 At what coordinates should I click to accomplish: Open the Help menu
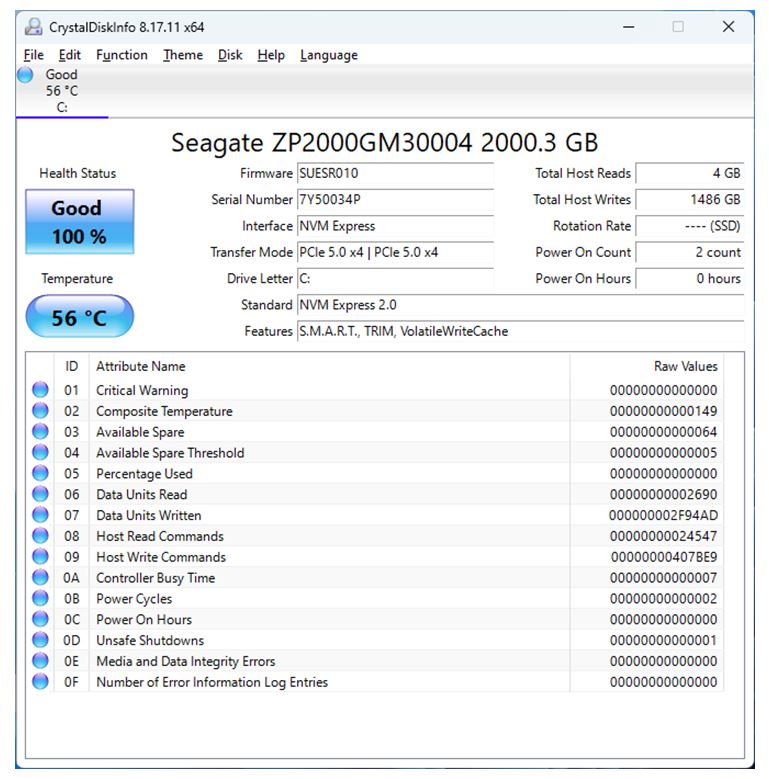(x=271, y=55)
